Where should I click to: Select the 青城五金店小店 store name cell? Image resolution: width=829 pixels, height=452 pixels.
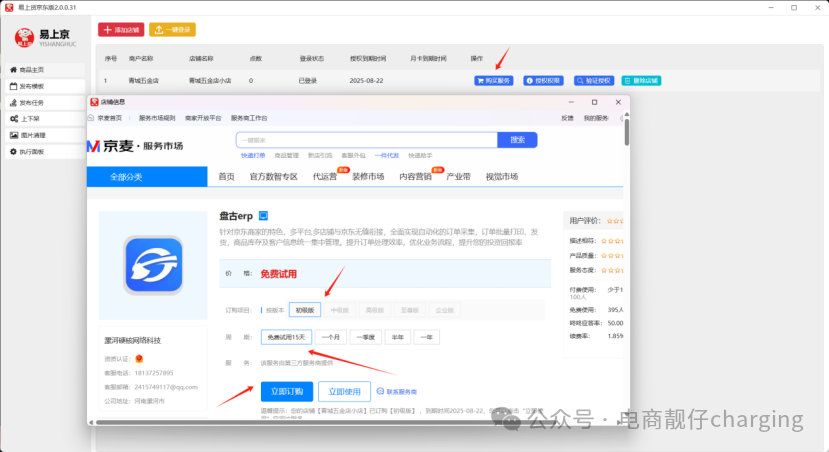(x=210, y=81)
